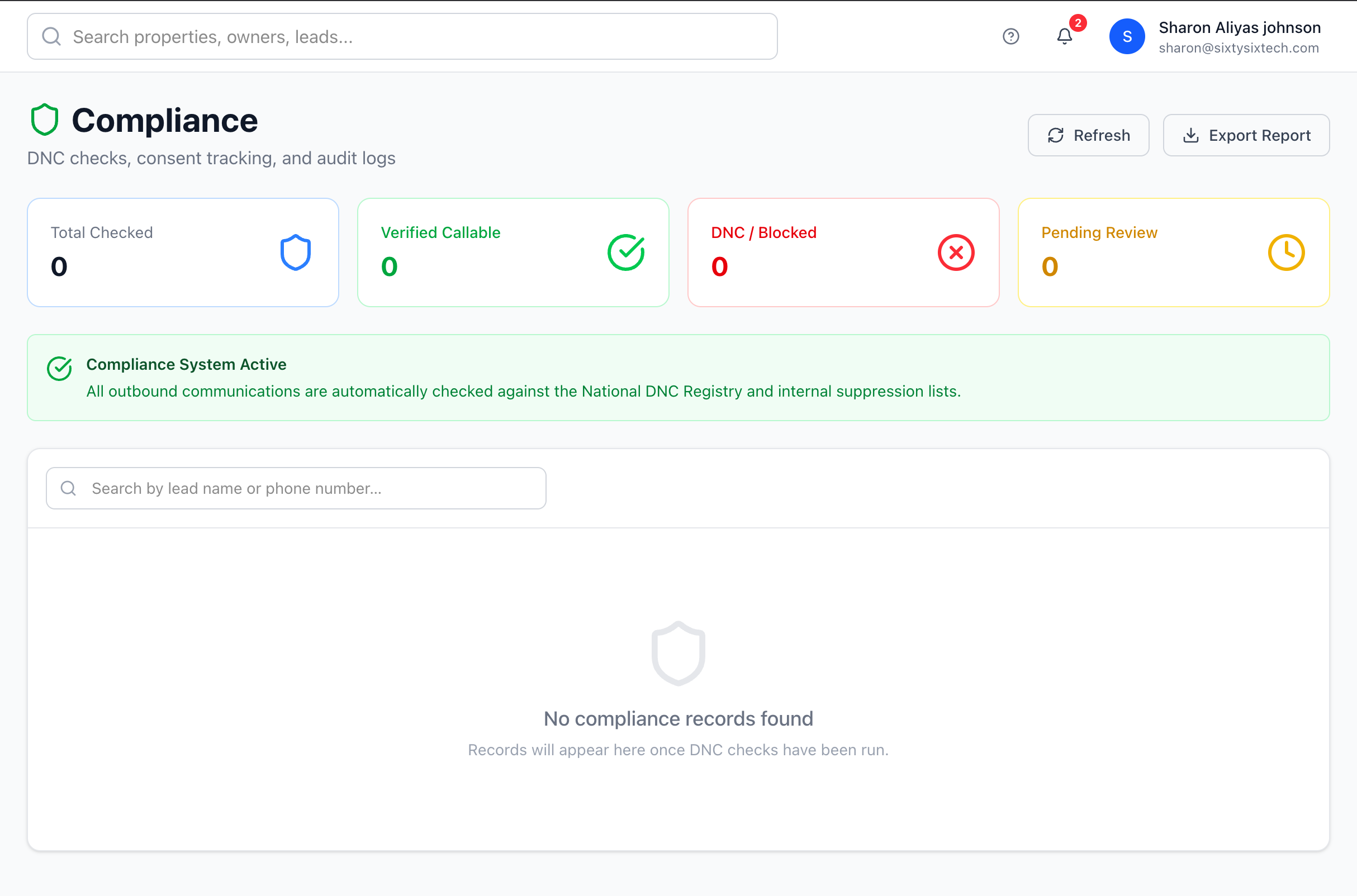1357x896 pixels.
Task: Click the blue S user avatar
Action: click(1127, 36)
